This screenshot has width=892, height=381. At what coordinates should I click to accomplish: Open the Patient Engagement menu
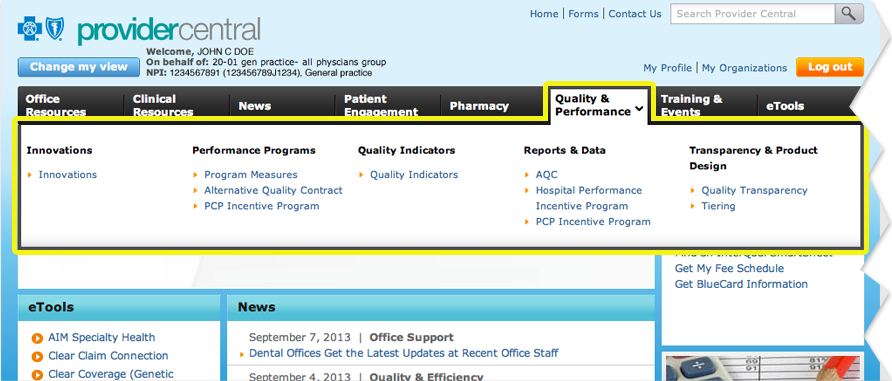tap(387, 105)
